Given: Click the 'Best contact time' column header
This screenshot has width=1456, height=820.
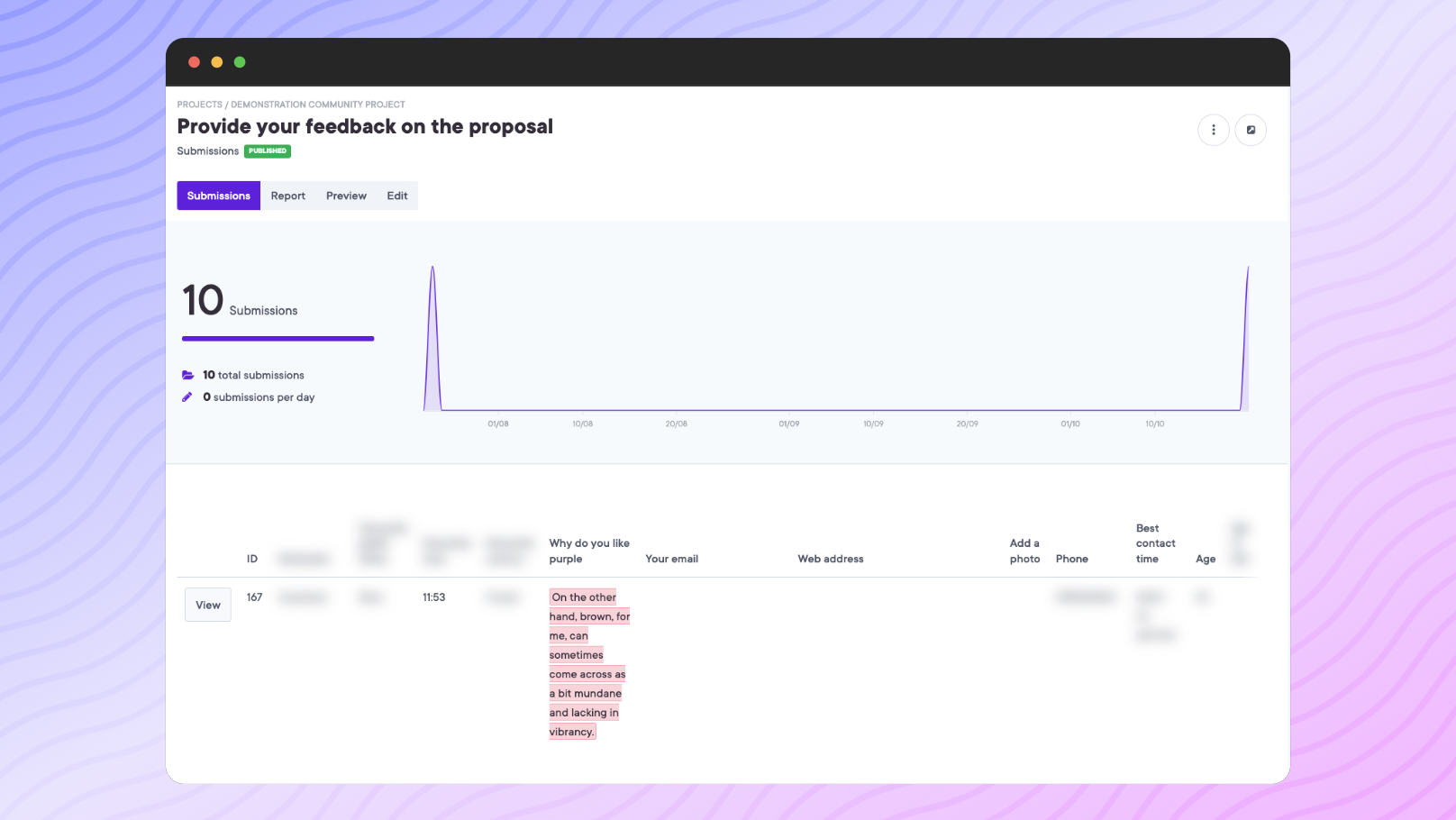Looking at the screenshot, I should pyautogui.click(x=1155, y=543).
